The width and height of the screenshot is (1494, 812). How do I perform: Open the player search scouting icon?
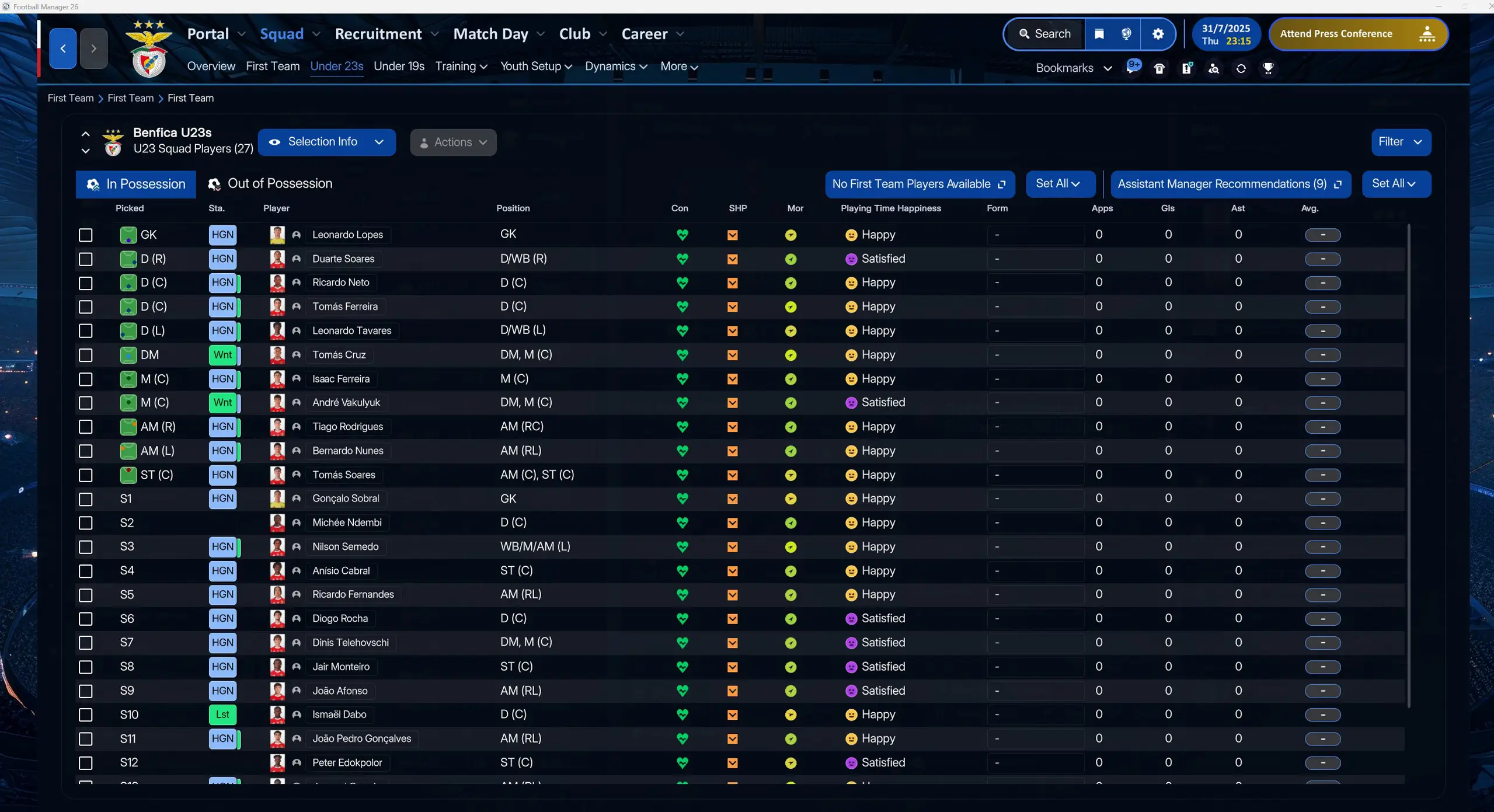tap(1214, 68)
